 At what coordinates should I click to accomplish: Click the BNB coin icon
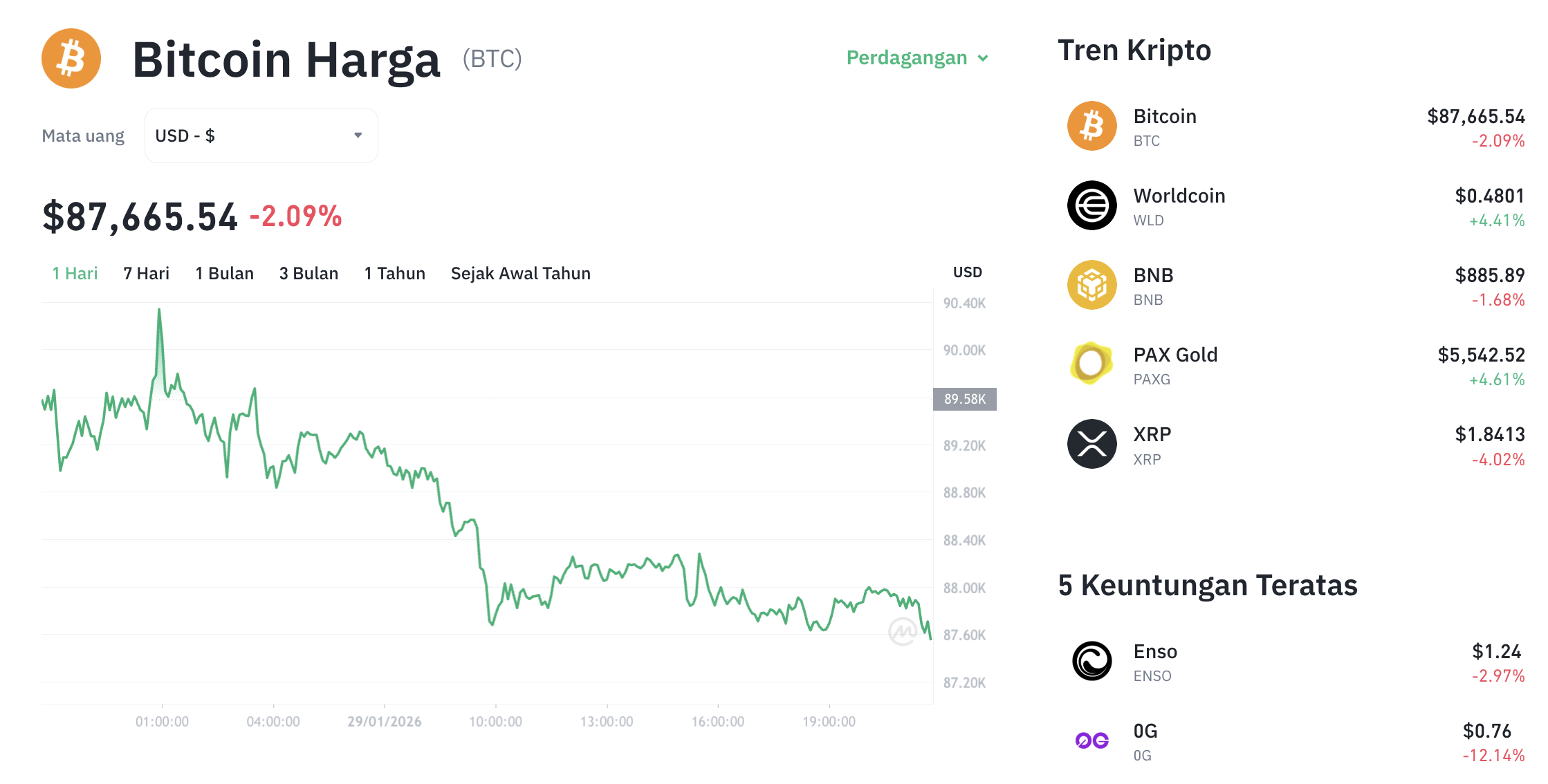coord(1091,285)
